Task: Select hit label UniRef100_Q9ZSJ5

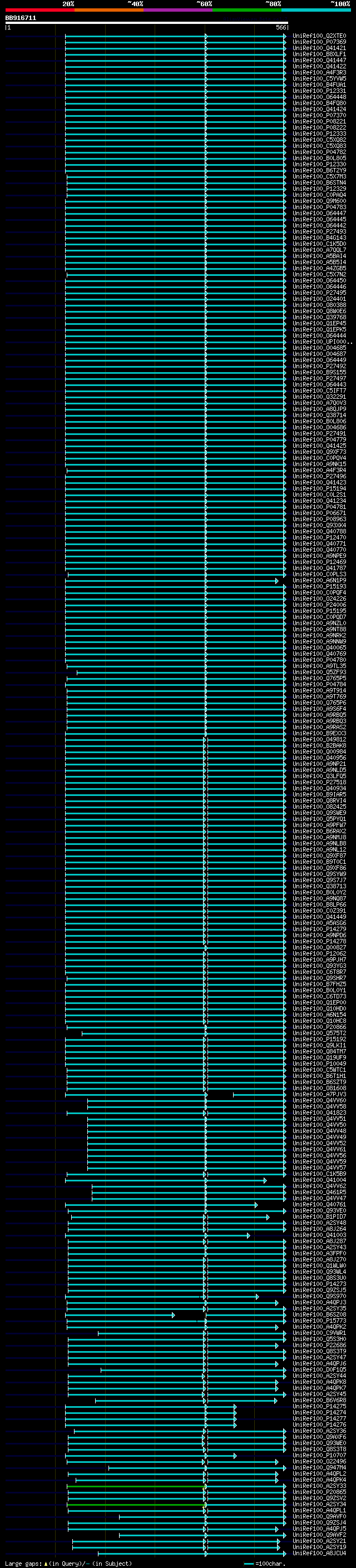Action: 319,1290
